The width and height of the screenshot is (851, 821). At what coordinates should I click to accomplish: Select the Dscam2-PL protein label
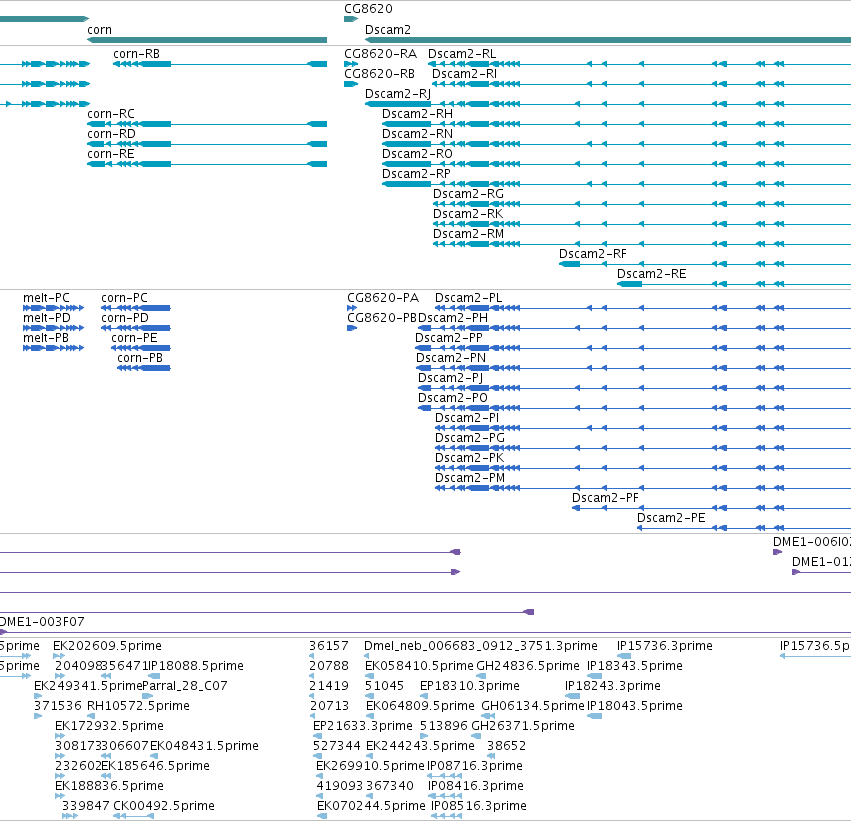pyautogui.click(x=468, y=298)
